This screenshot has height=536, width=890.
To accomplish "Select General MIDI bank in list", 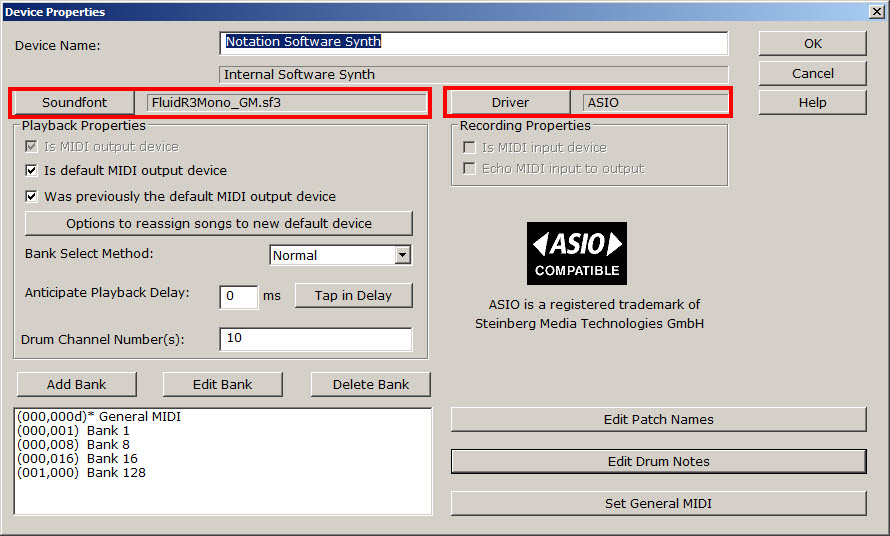I will click(99, 416).
